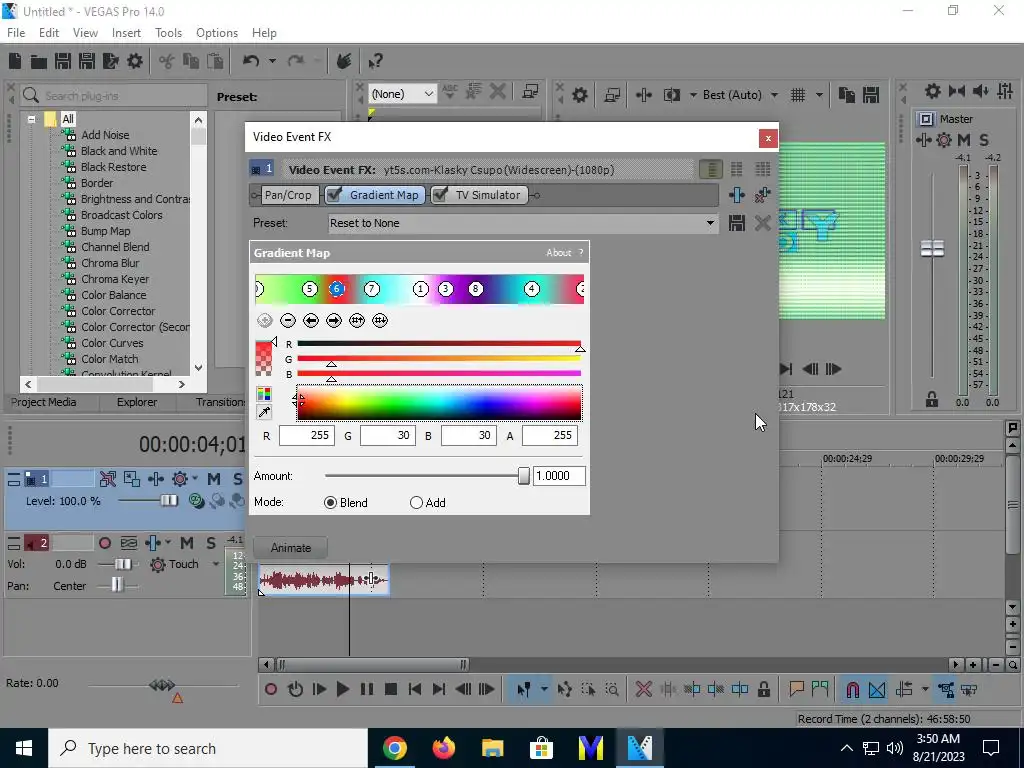Toggle Master bus Solo S button
The image size is (1024, 768).
point(984,140)
